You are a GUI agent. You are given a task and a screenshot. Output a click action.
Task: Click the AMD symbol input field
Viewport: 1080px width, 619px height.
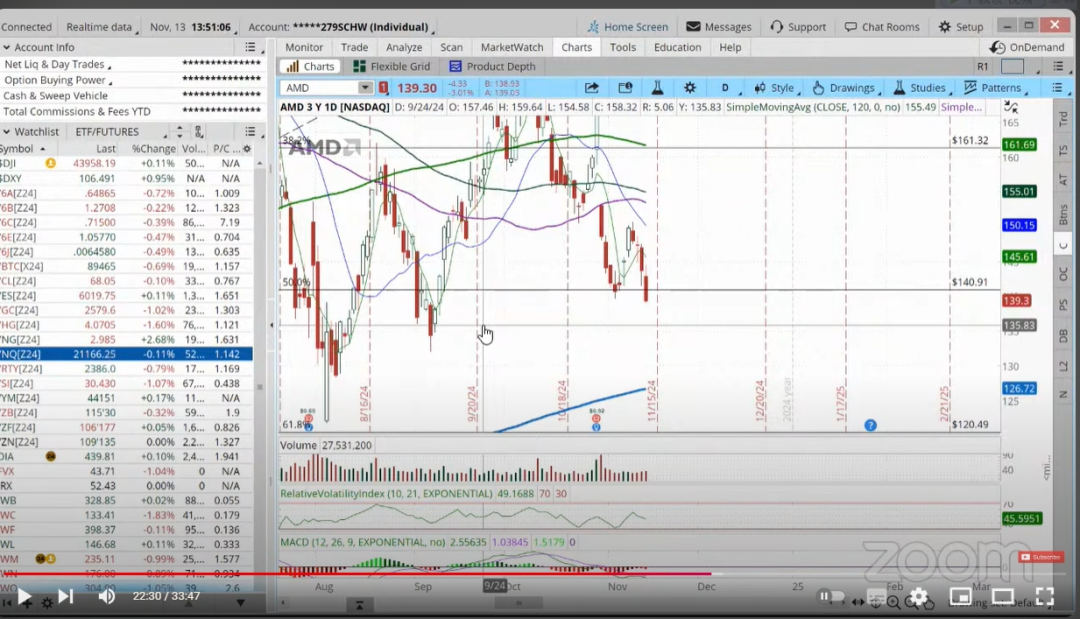[322, 87]
